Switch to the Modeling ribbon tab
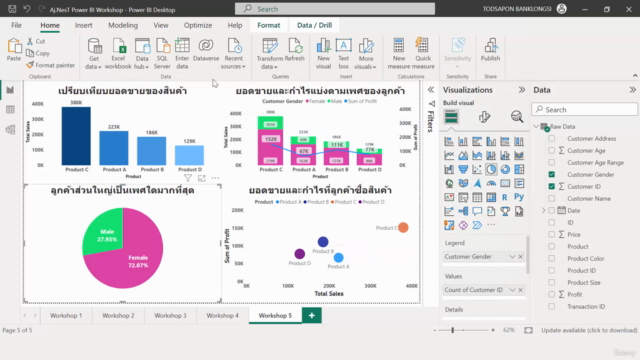640x360 pixels. pos(123,25)
